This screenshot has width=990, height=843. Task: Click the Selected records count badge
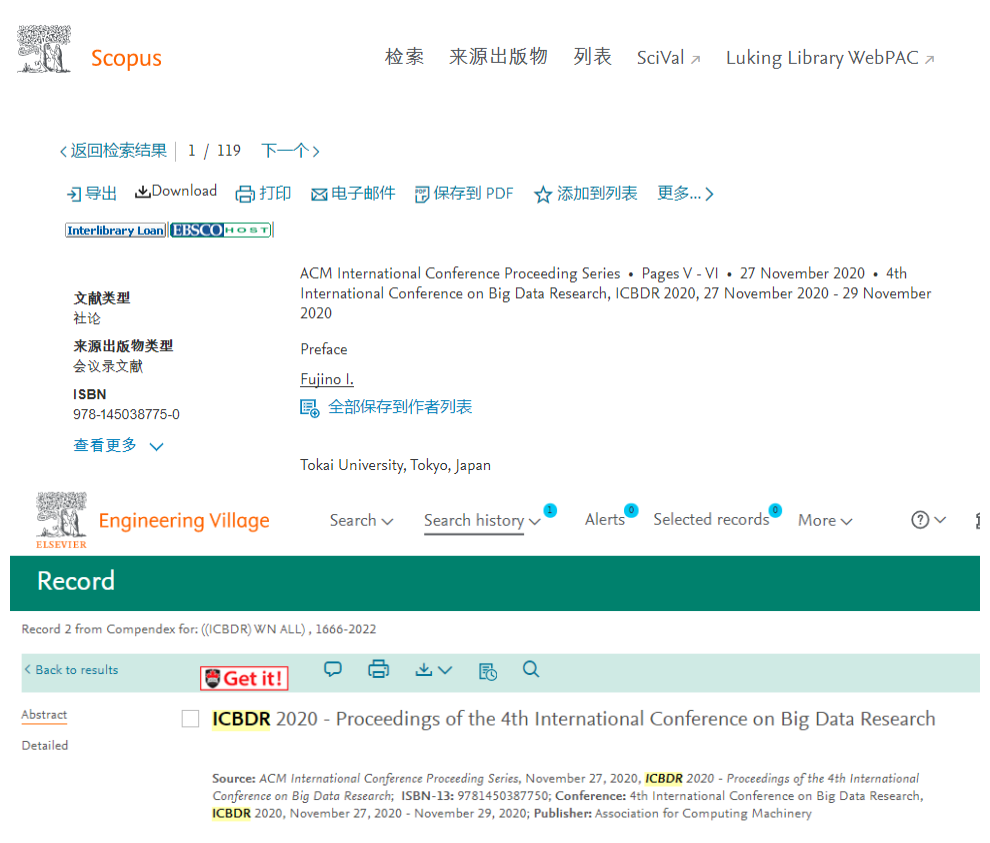[x=775, y=510]
